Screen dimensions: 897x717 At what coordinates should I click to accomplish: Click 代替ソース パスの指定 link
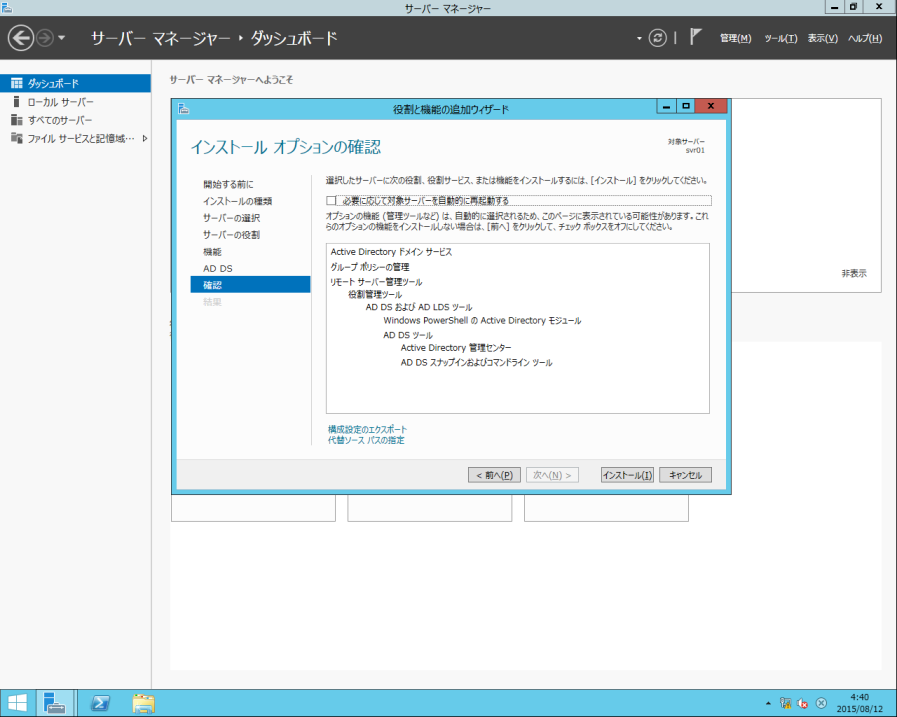click(366, 440)
